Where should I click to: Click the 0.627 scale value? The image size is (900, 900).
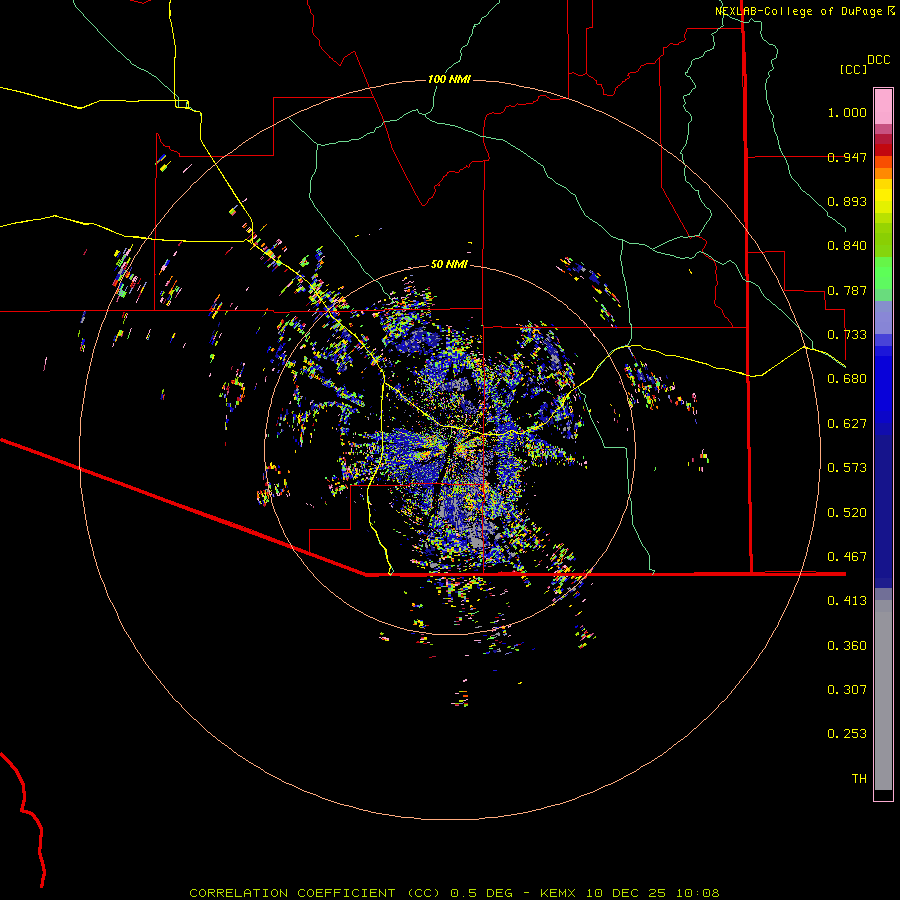tap(847, 424)
